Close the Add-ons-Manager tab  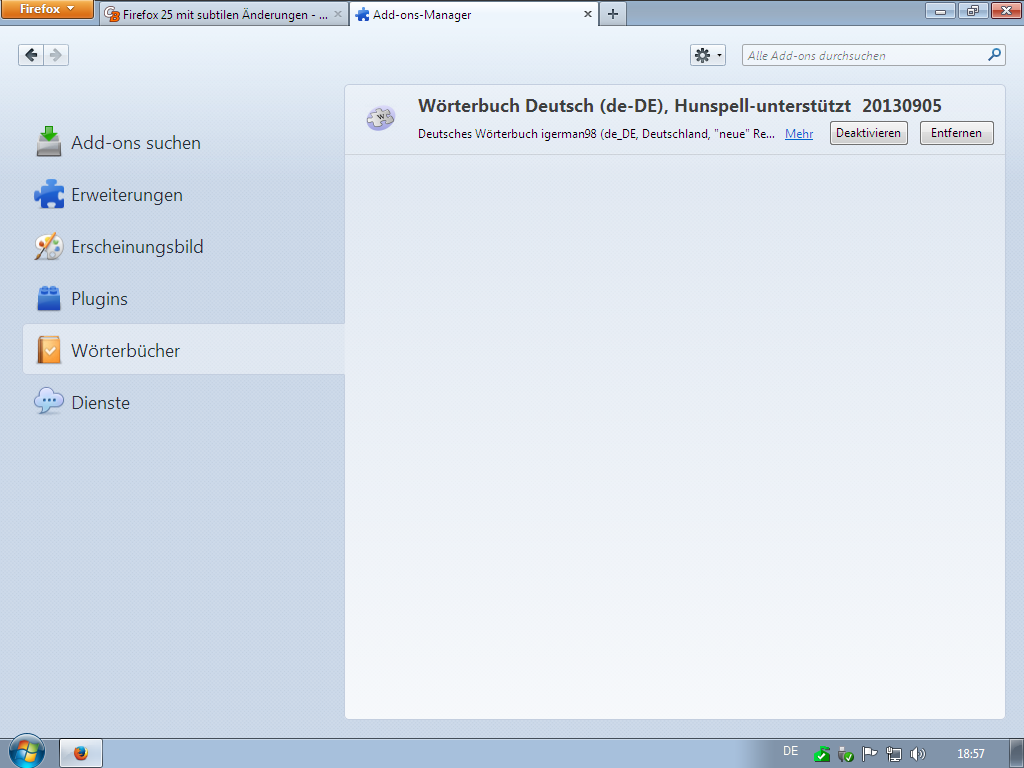[587, 14]
